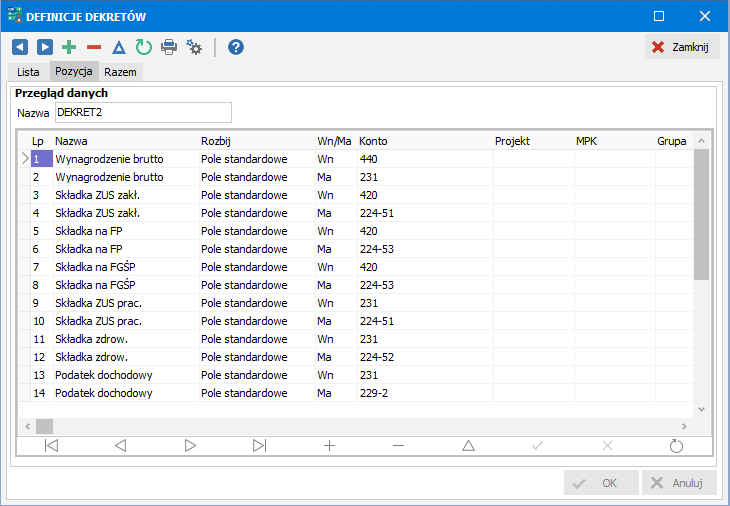The height and width of the screenshot is (506, 730).
Task: Click row 12 account 224-52
Action: point(425,357)
